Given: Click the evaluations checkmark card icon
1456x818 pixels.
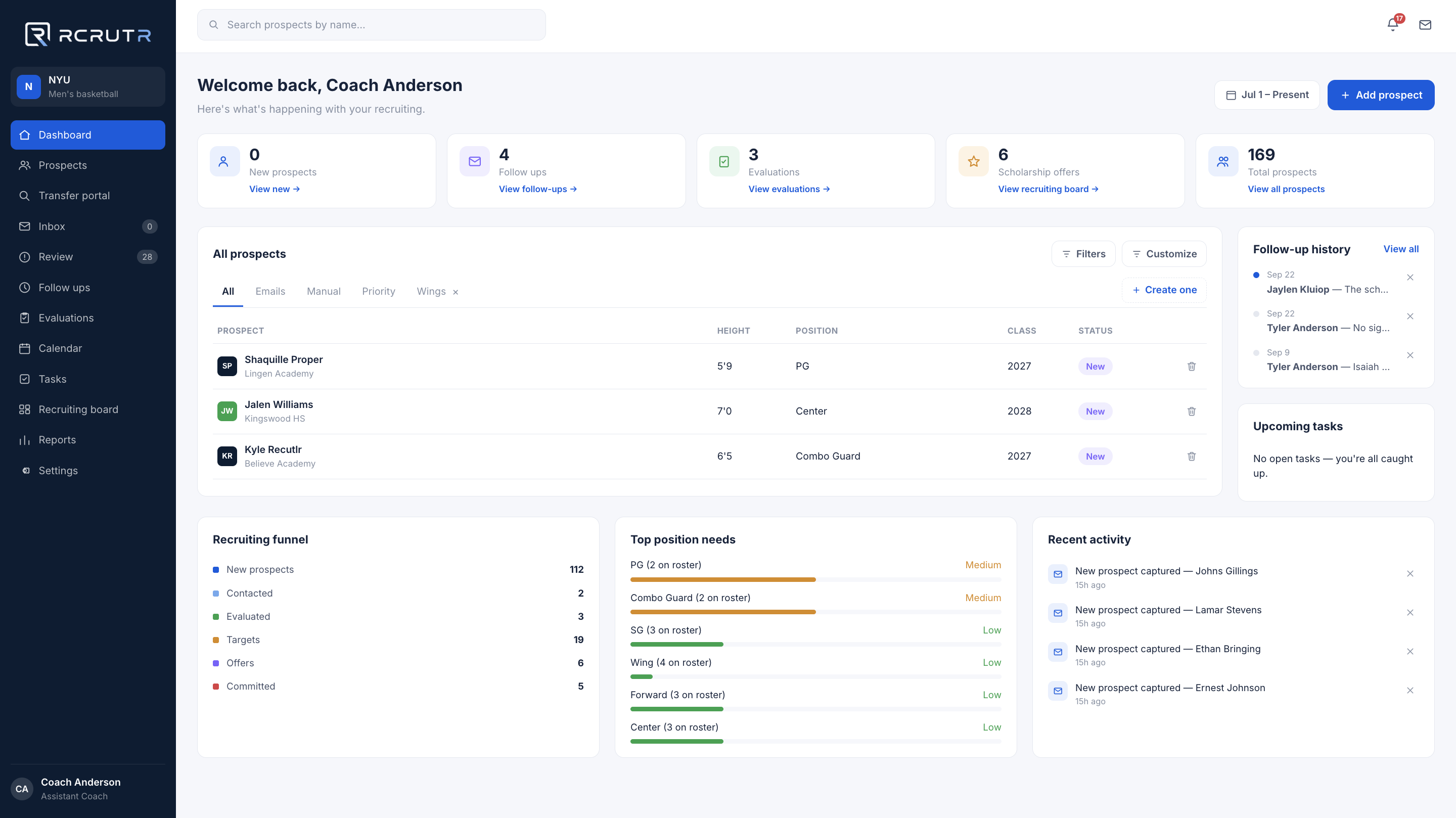Looking at the screenshot, I should [x=724, y=162].
